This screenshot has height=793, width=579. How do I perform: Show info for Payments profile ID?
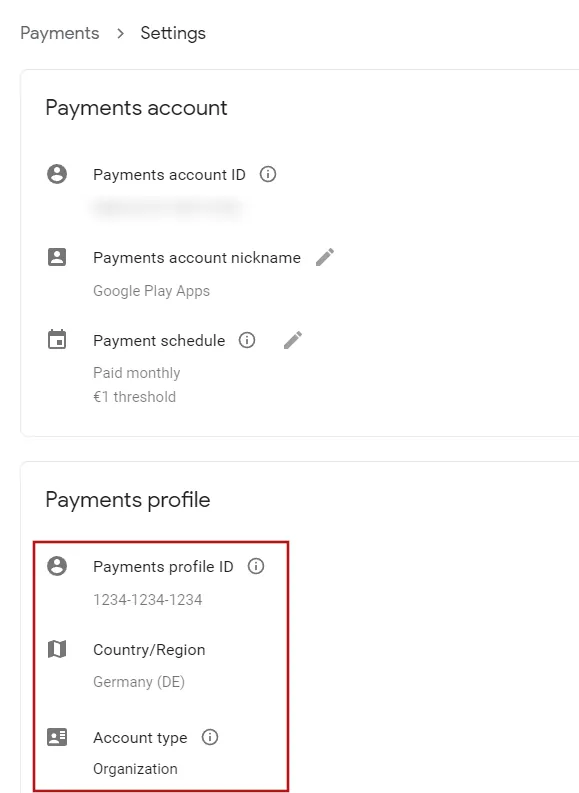coord(256,566)
